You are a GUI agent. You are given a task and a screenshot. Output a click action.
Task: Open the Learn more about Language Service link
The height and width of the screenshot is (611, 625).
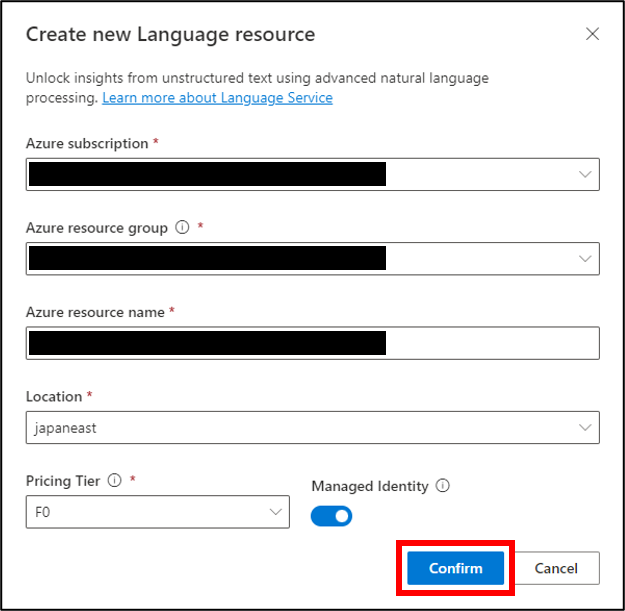pyautogui.click(x=217, y=98)
